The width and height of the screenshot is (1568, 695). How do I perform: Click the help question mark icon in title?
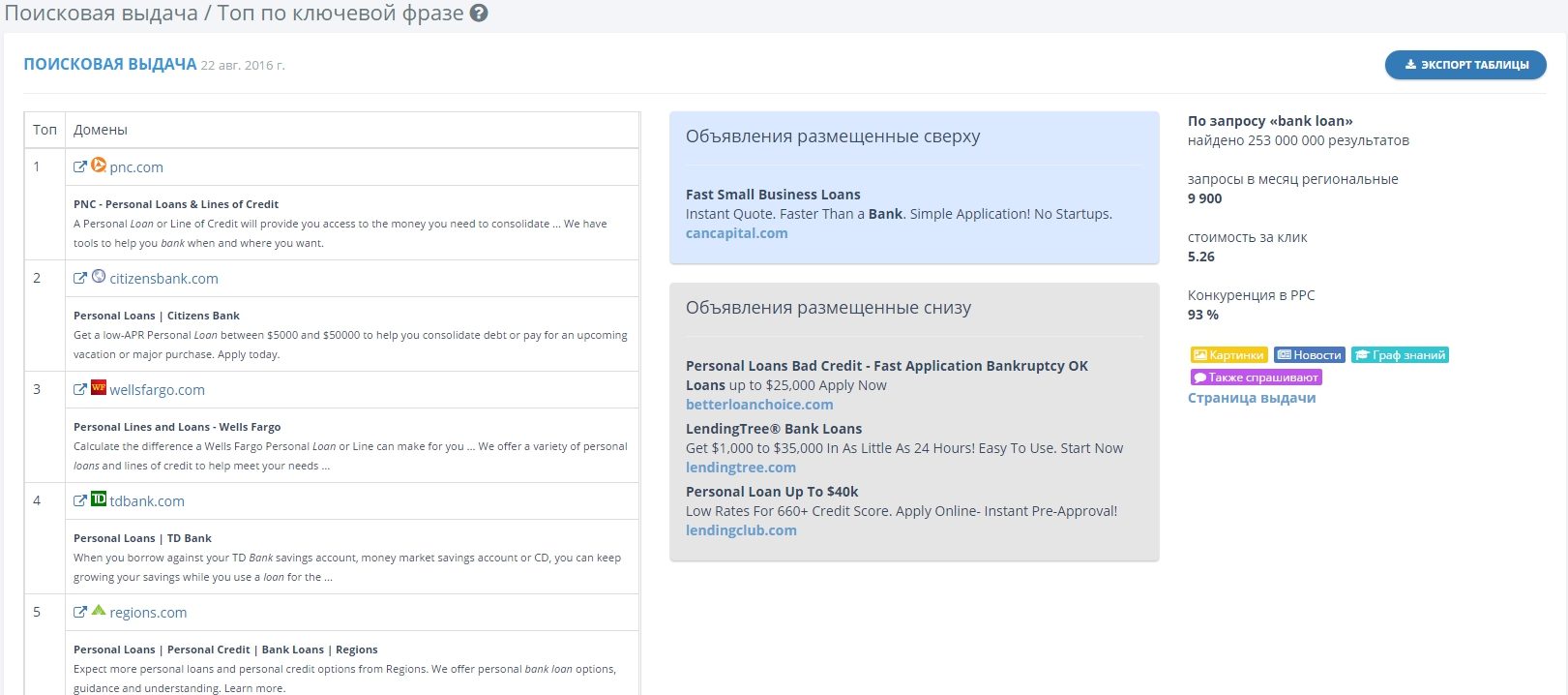tap(479, 14)
